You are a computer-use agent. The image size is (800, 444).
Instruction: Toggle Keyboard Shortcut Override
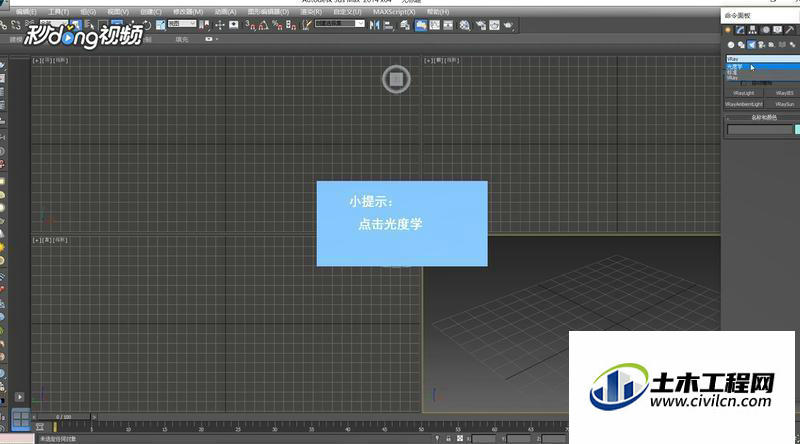tap(234, 24)
